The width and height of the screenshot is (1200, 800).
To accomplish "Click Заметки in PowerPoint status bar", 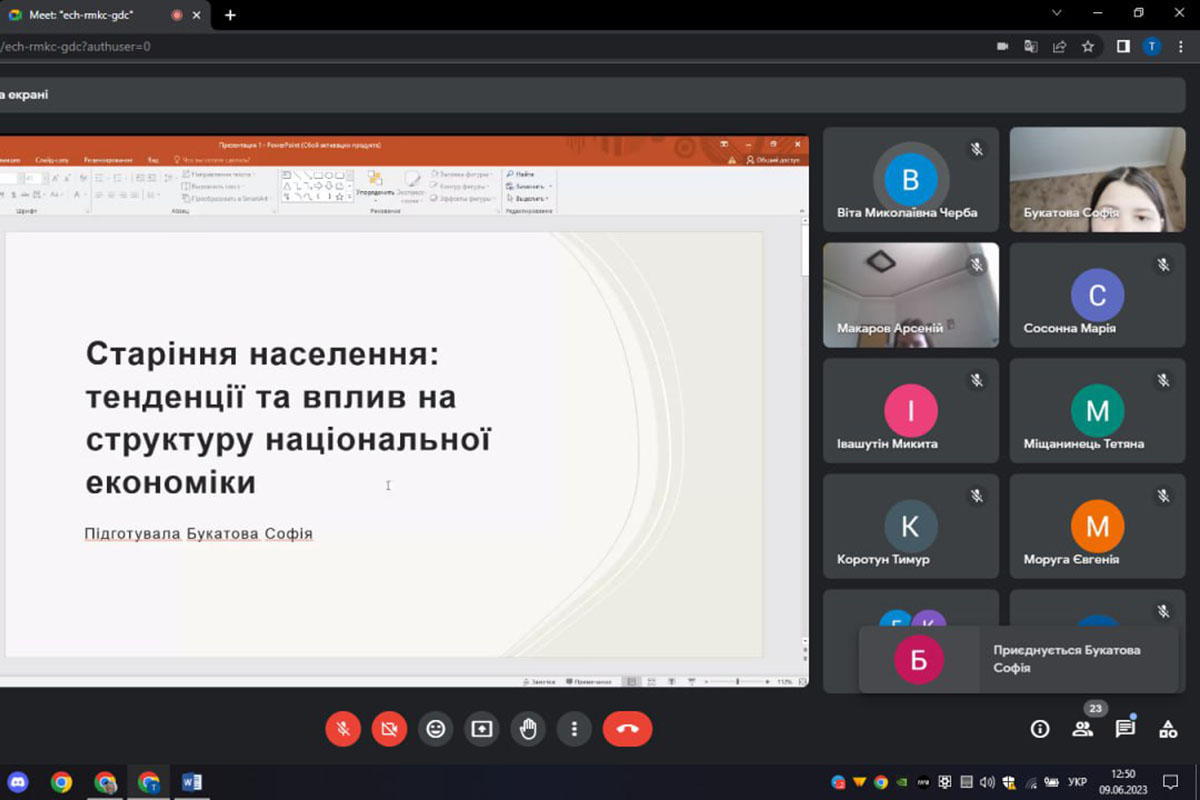I will pos(539,682).
